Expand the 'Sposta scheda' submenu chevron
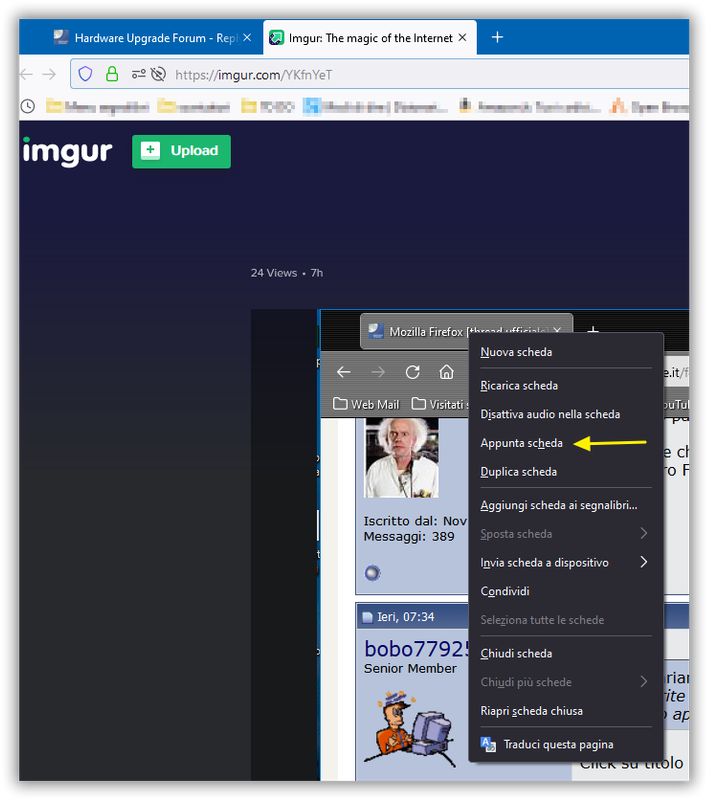The image size is (720, 800). pyautogui.click(x=643, y=533)
